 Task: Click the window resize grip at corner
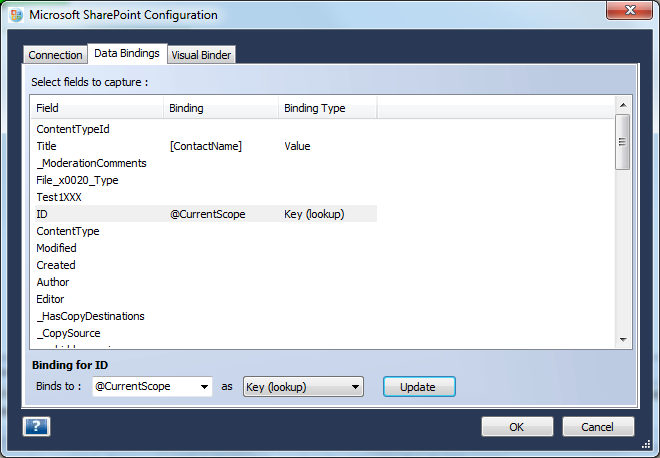[646, 445]
